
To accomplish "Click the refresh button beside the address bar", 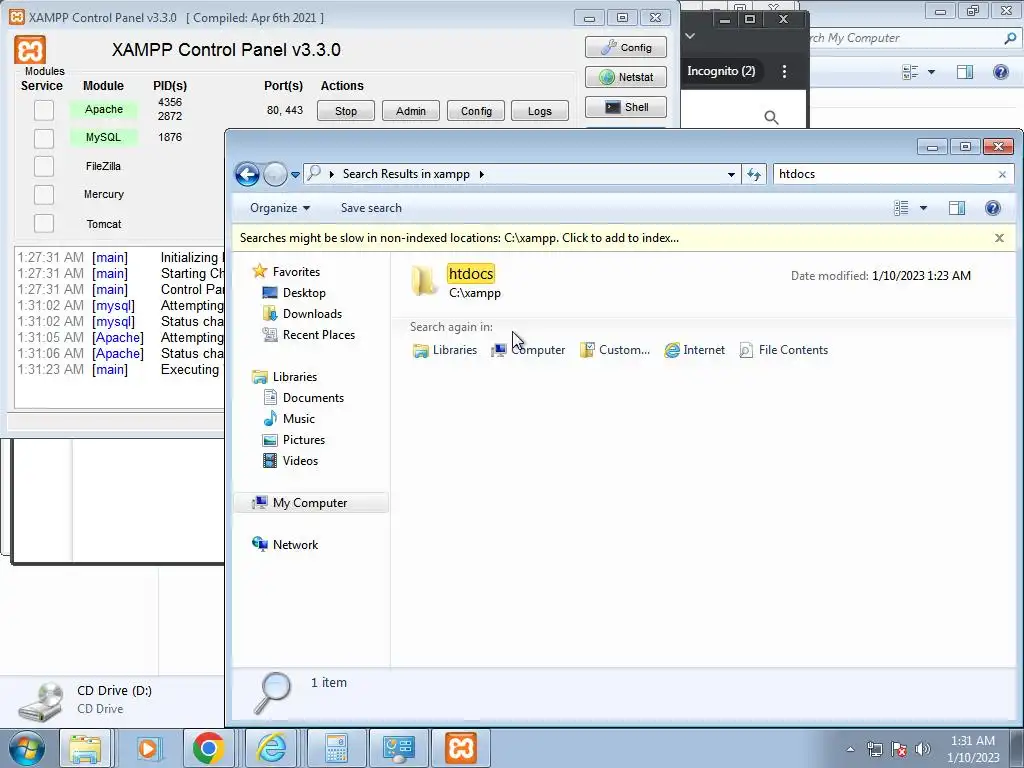I will tap(754, 174).
